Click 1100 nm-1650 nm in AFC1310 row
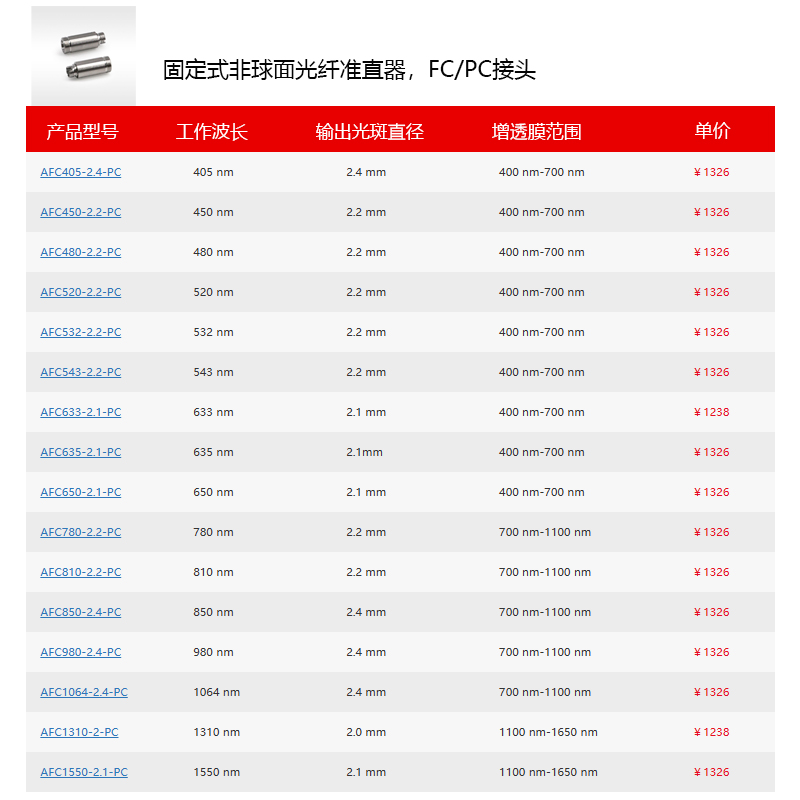The height and width of the screenshot is (800, 800). [x=548, y=732]
